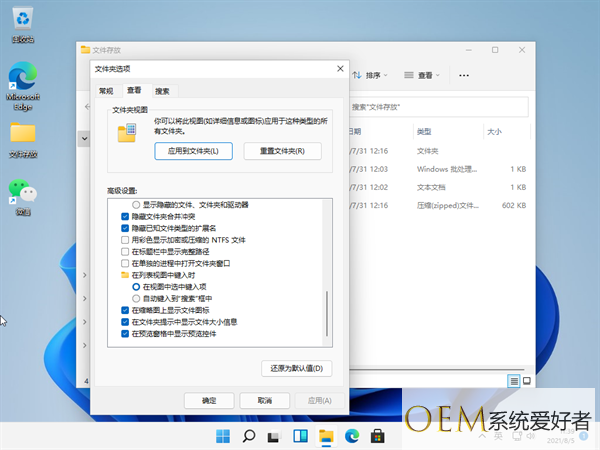Open Microsoft Edge desktop shortcut
600x450 pixels.
[22, 80]
